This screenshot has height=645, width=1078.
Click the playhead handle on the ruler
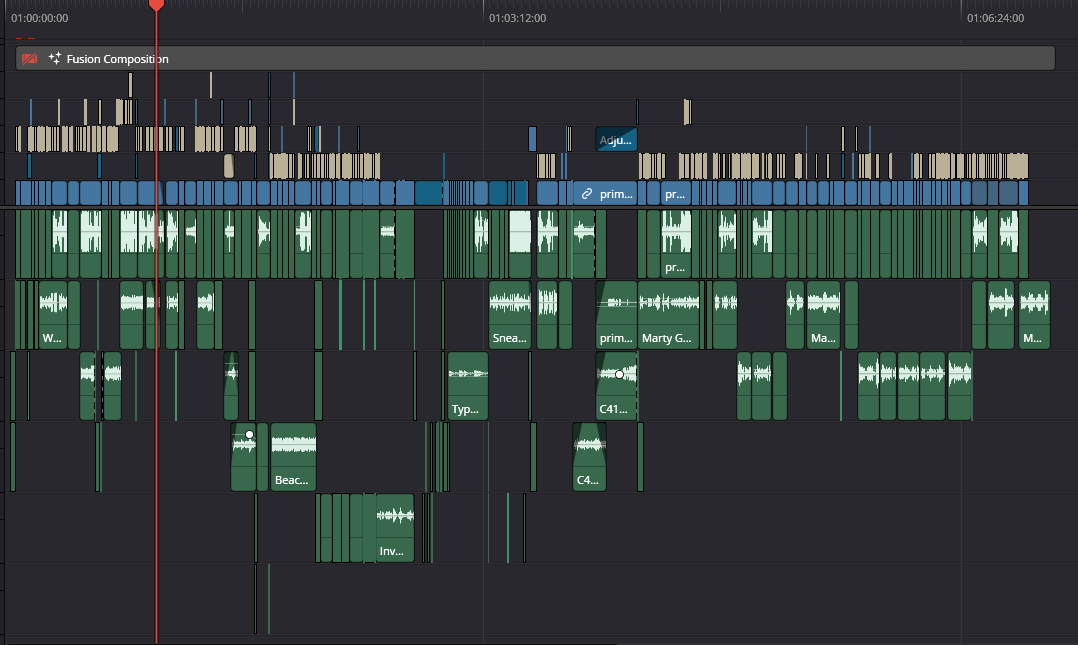156,5
